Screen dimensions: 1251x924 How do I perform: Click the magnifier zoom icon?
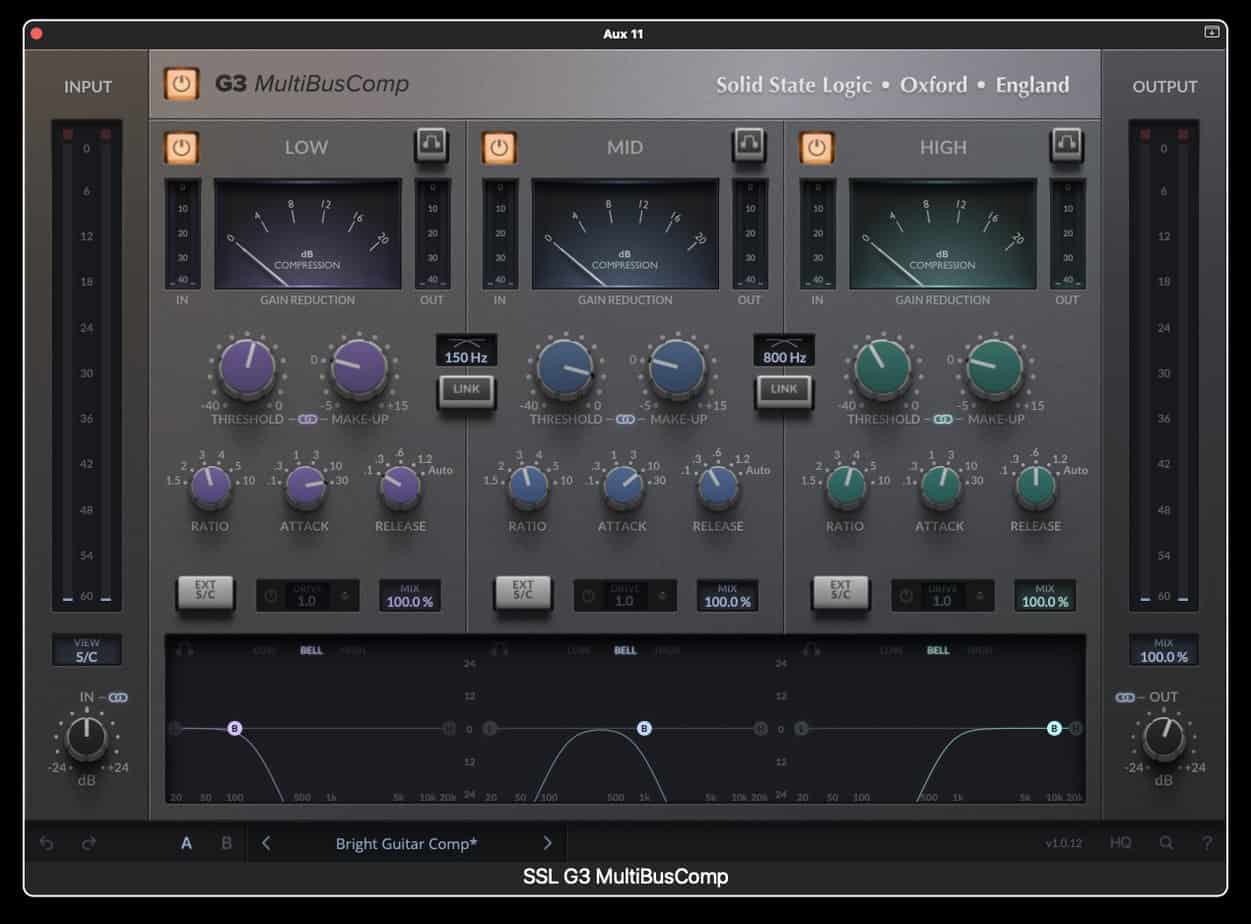click(1166, 843)
